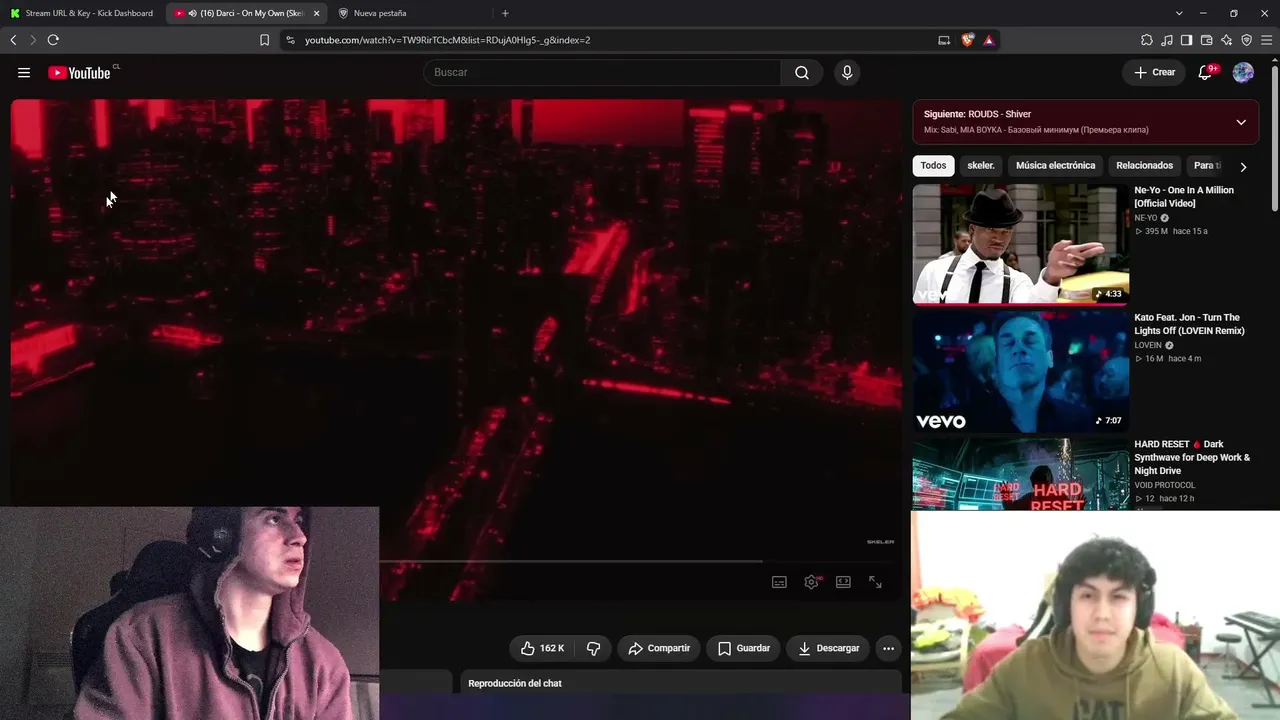Image resolution: width=1280 pixels, height=720 pixels.
Task: Open the Leo AI sparkle icon
Action: pos(1226,40)
